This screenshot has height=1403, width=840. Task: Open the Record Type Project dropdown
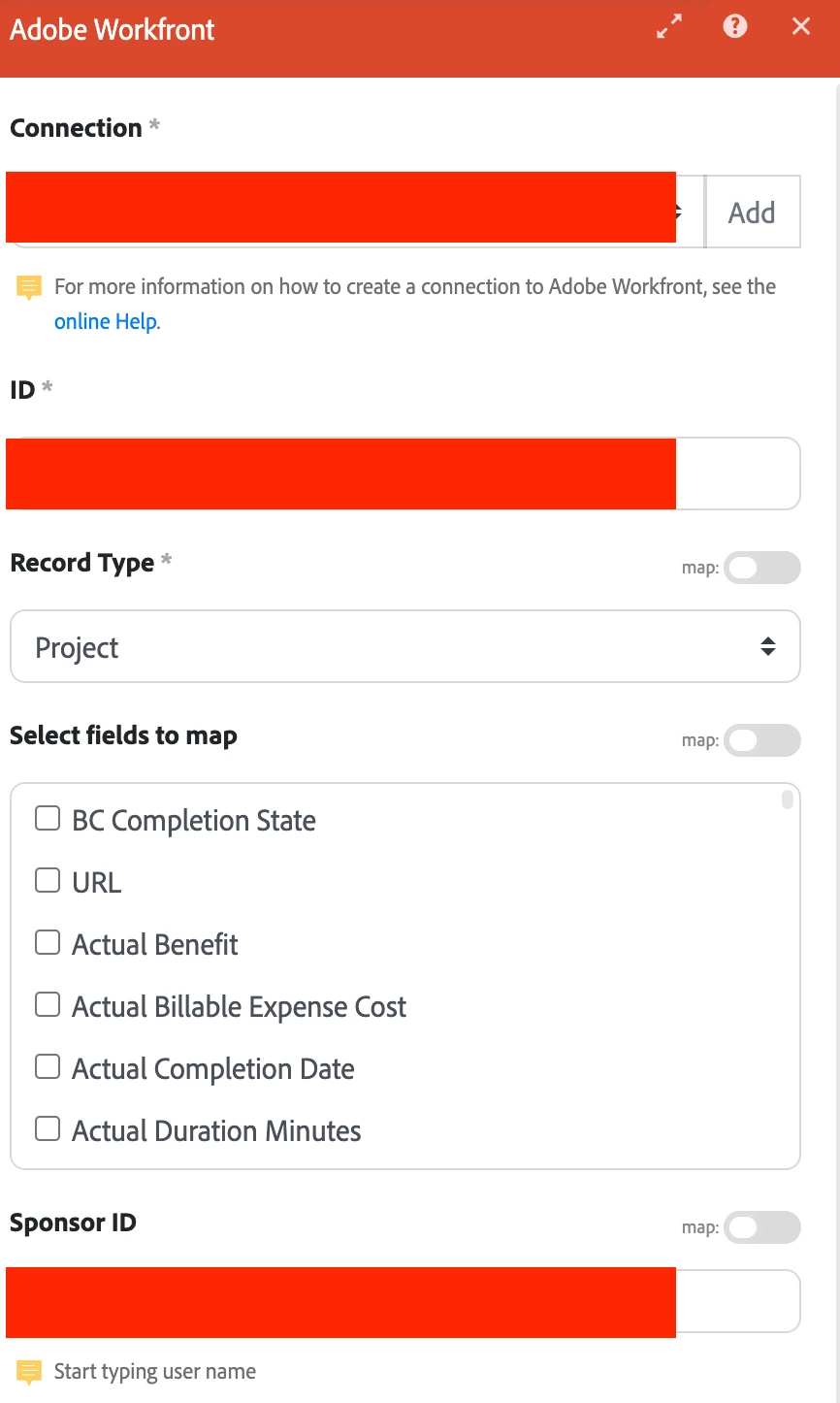(404, 646)
